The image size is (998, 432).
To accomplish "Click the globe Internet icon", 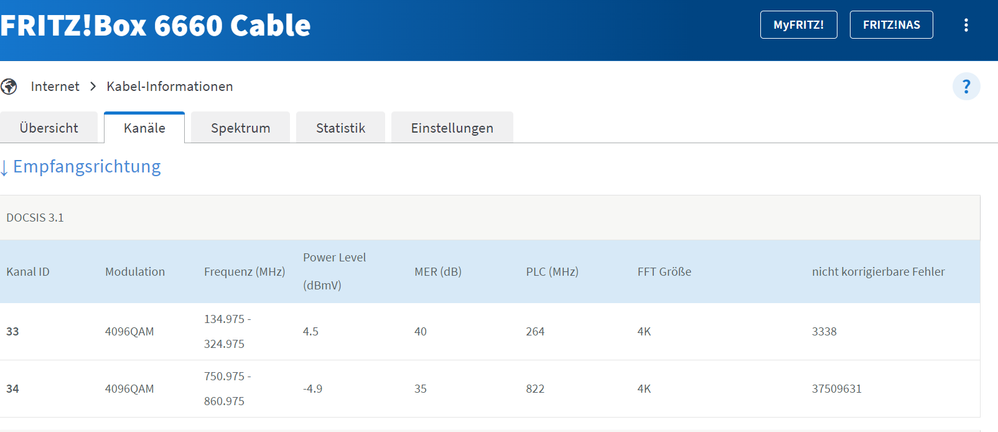I will pyautogui.click(x=9, y=87).
